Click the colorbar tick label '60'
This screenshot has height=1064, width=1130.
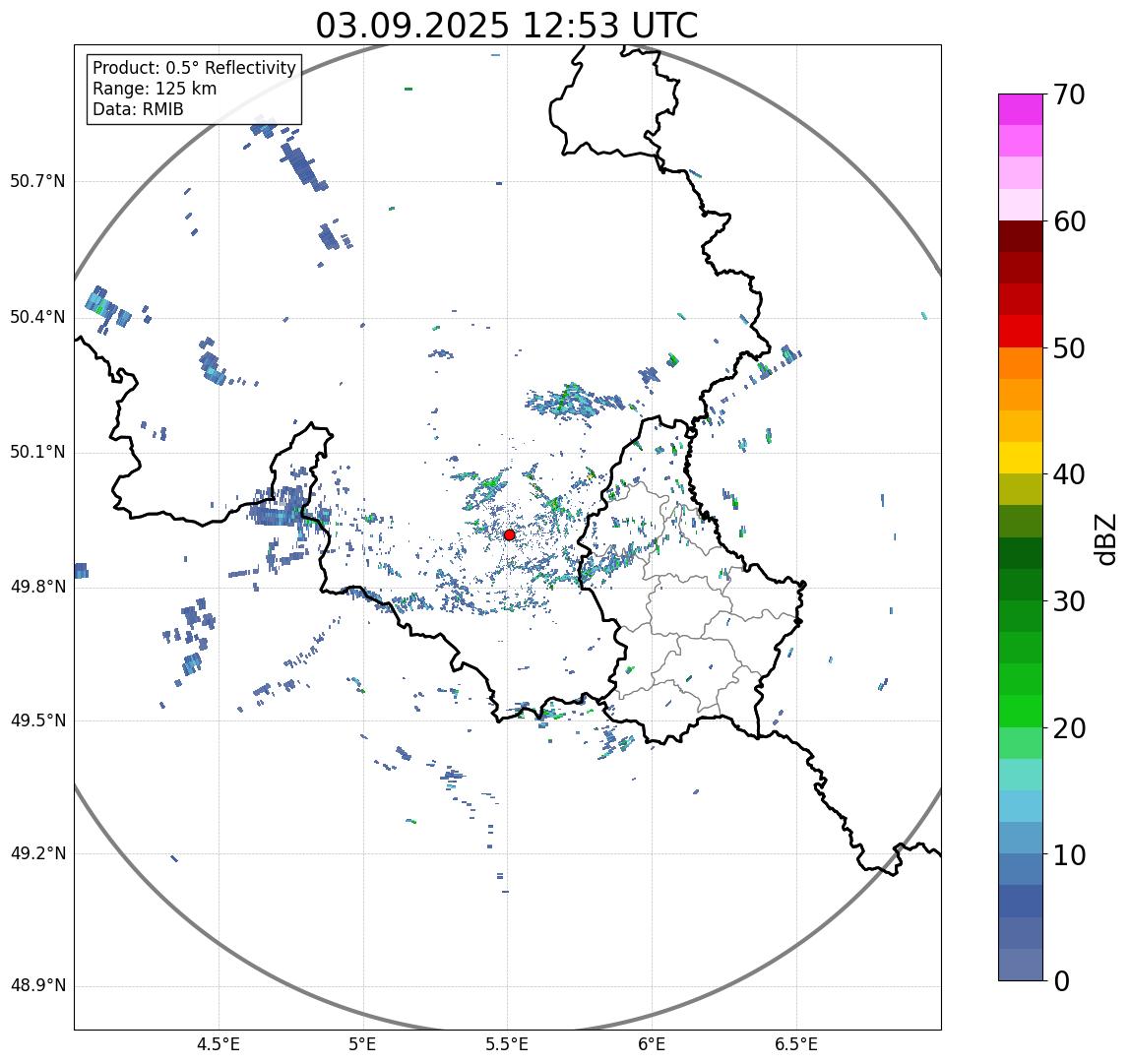click(1069, 222)
